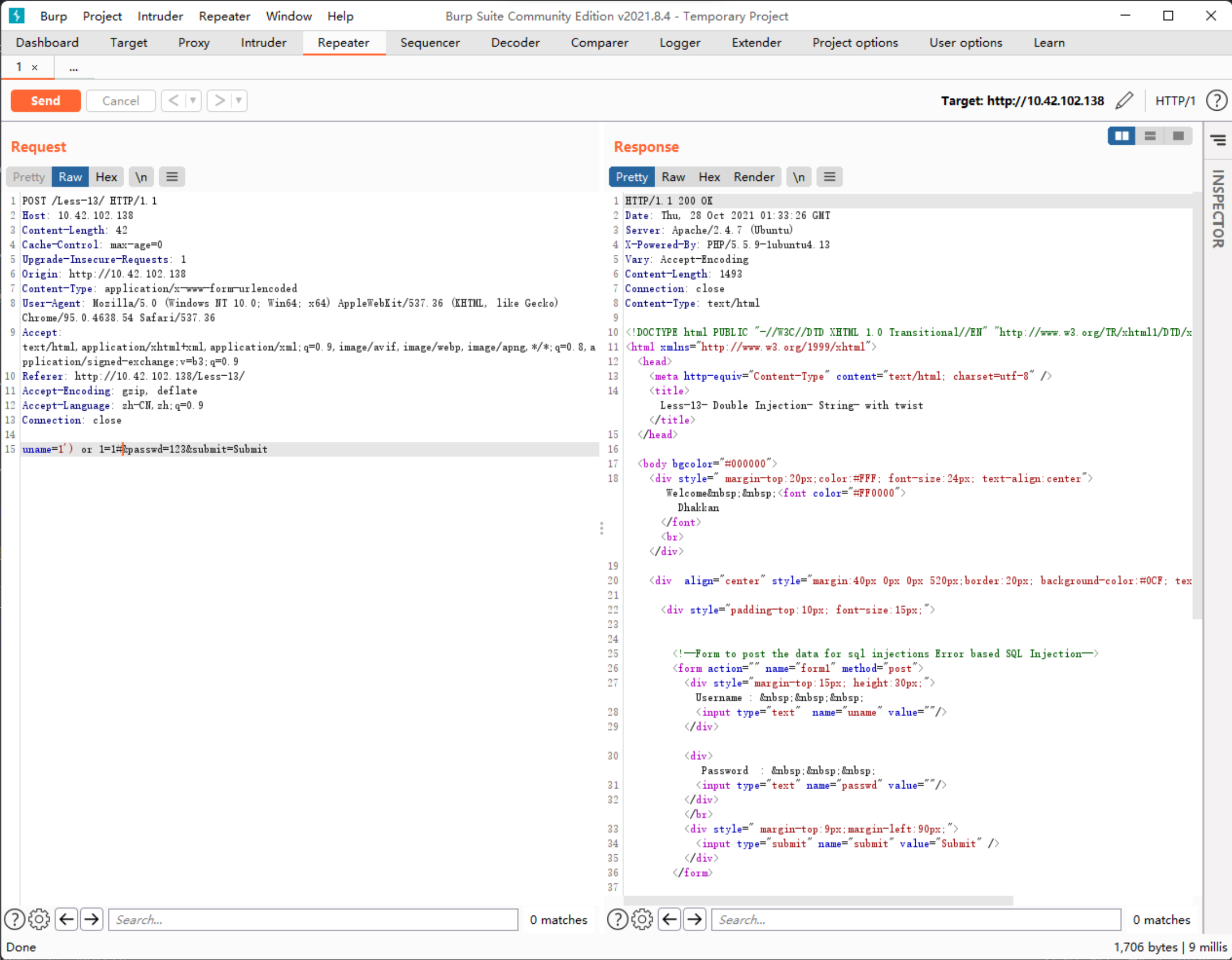Go to next response search match arrow

[x=694, y=919]
